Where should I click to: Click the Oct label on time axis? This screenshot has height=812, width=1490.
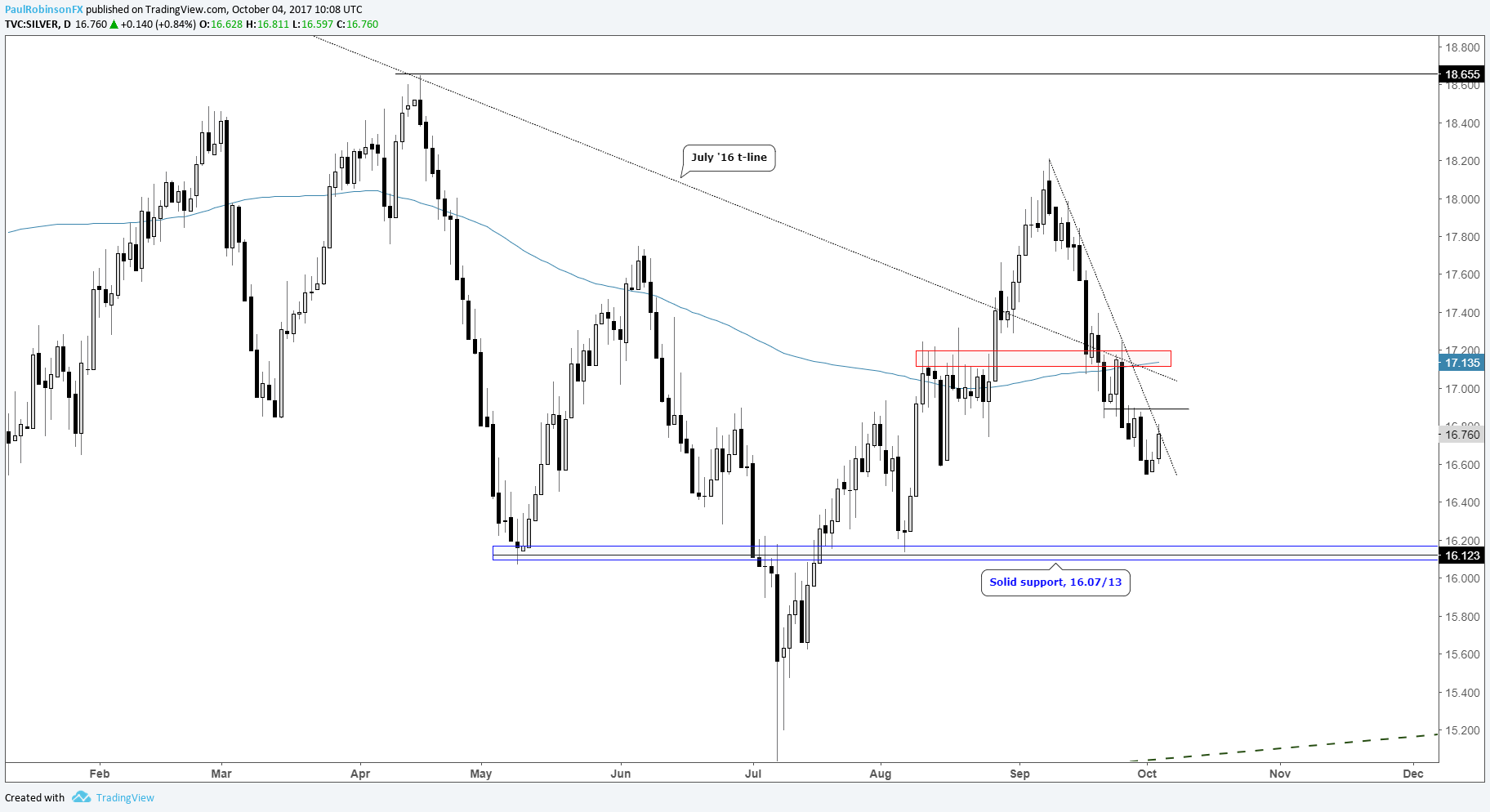pos(1147,774)
